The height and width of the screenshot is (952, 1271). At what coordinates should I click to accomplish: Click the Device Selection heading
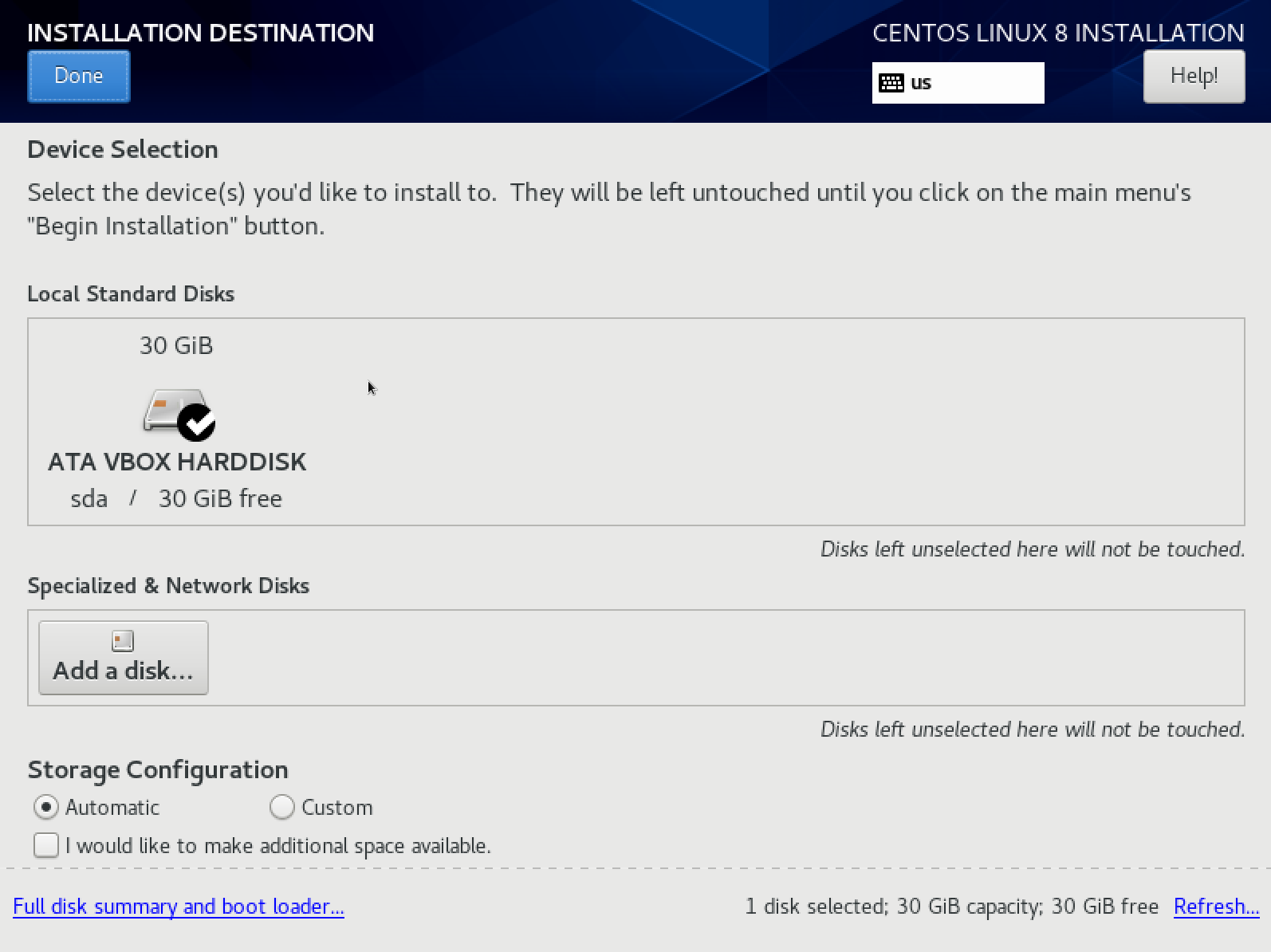click(x=123, y=149)
